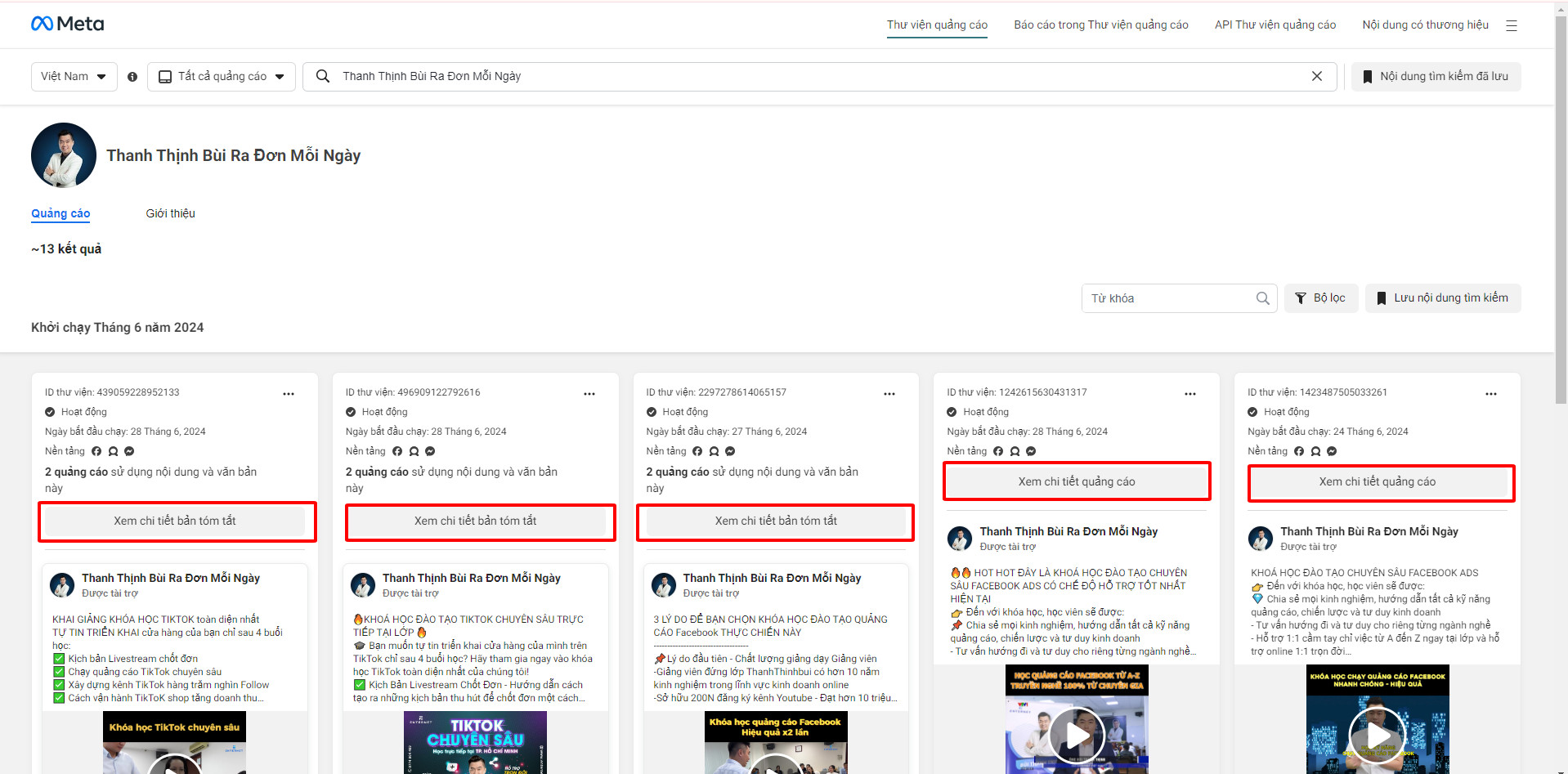Click Lưu nội dung tìm kiếm button
The height and width of the screenshot is (774, 1568).
(x=1443, y=298)
